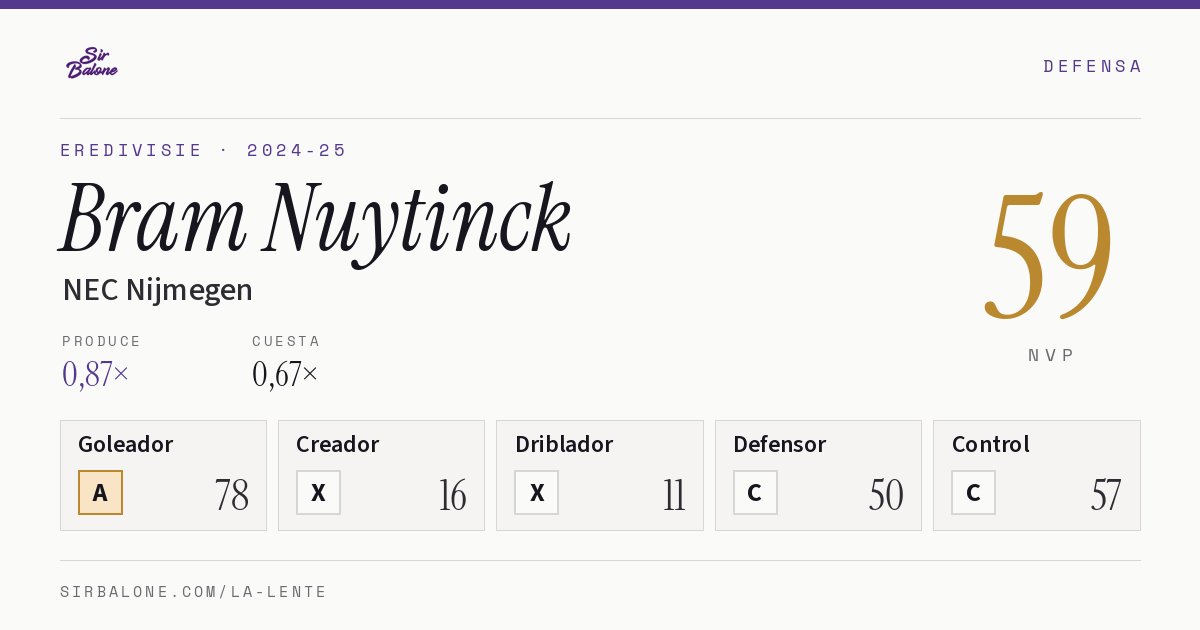This screenshot has width=1200, height=630.
Task: Open the Control stat card
Action: pyautogui.click(x=1037, y=475)
